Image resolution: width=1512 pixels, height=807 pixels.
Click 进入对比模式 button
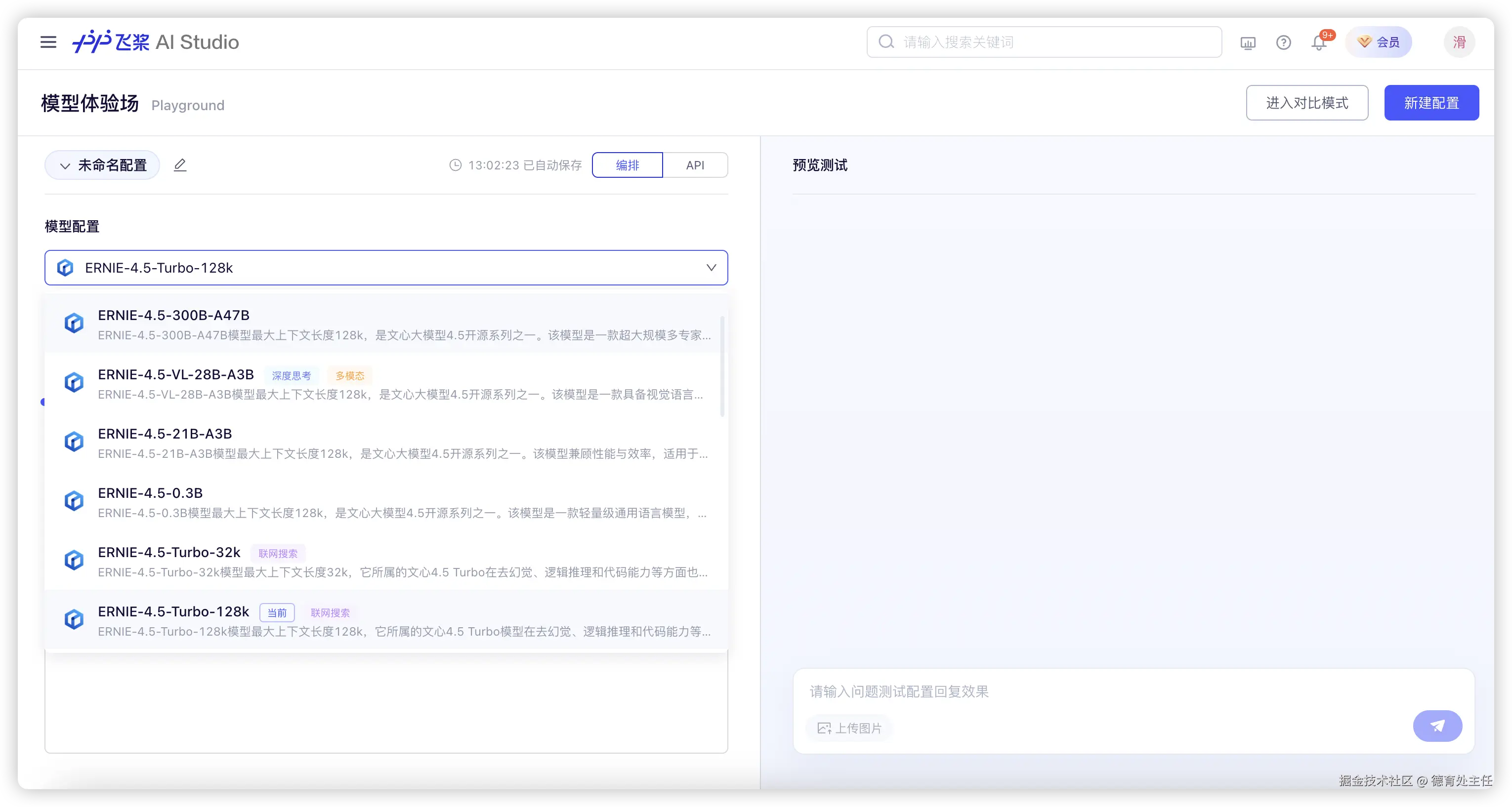(x=1306, y=103)
